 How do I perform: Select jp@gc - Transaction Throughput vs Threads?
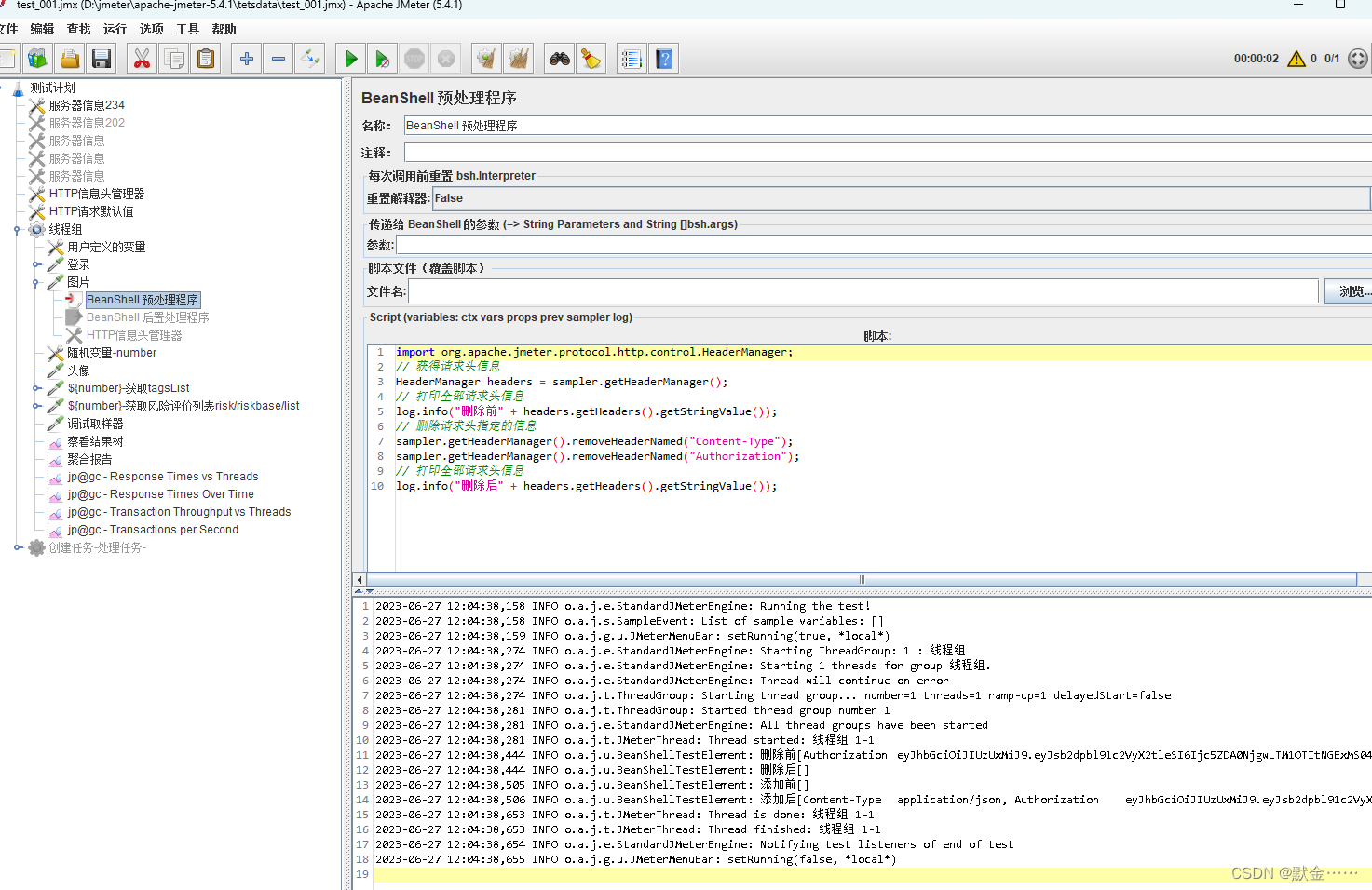[x=179, y=512]
